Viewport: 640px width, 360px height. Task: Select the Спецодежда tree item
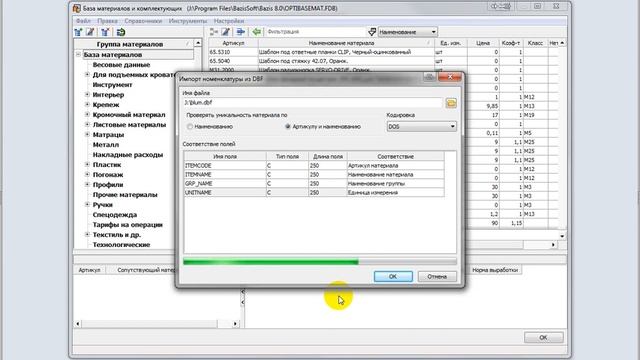click(x=115, y=215)
